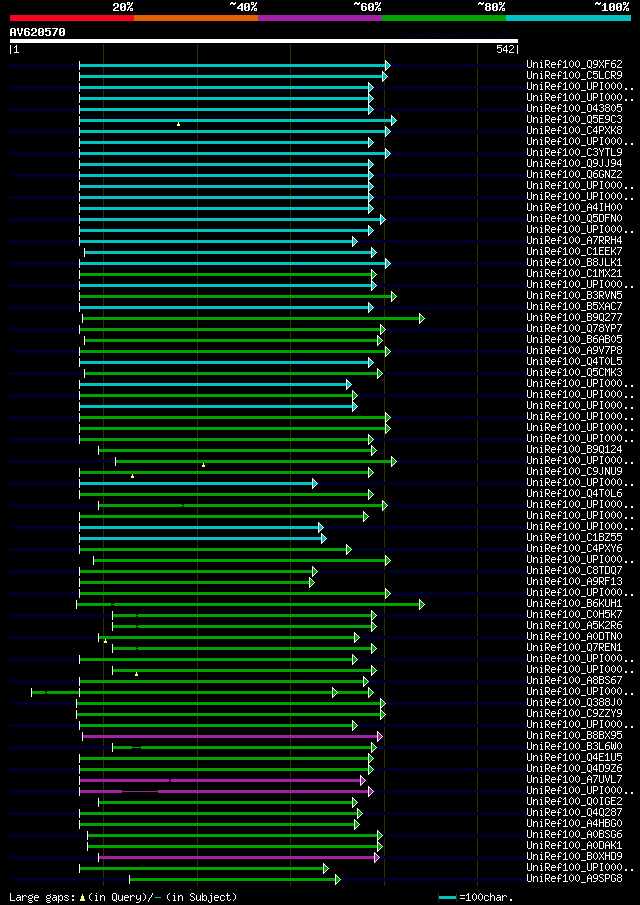Image resolution: width=640 pixels, height=905 pixels.
Task: Open hit UniRef100_A7RRH4
Action: tap(574, 240)
